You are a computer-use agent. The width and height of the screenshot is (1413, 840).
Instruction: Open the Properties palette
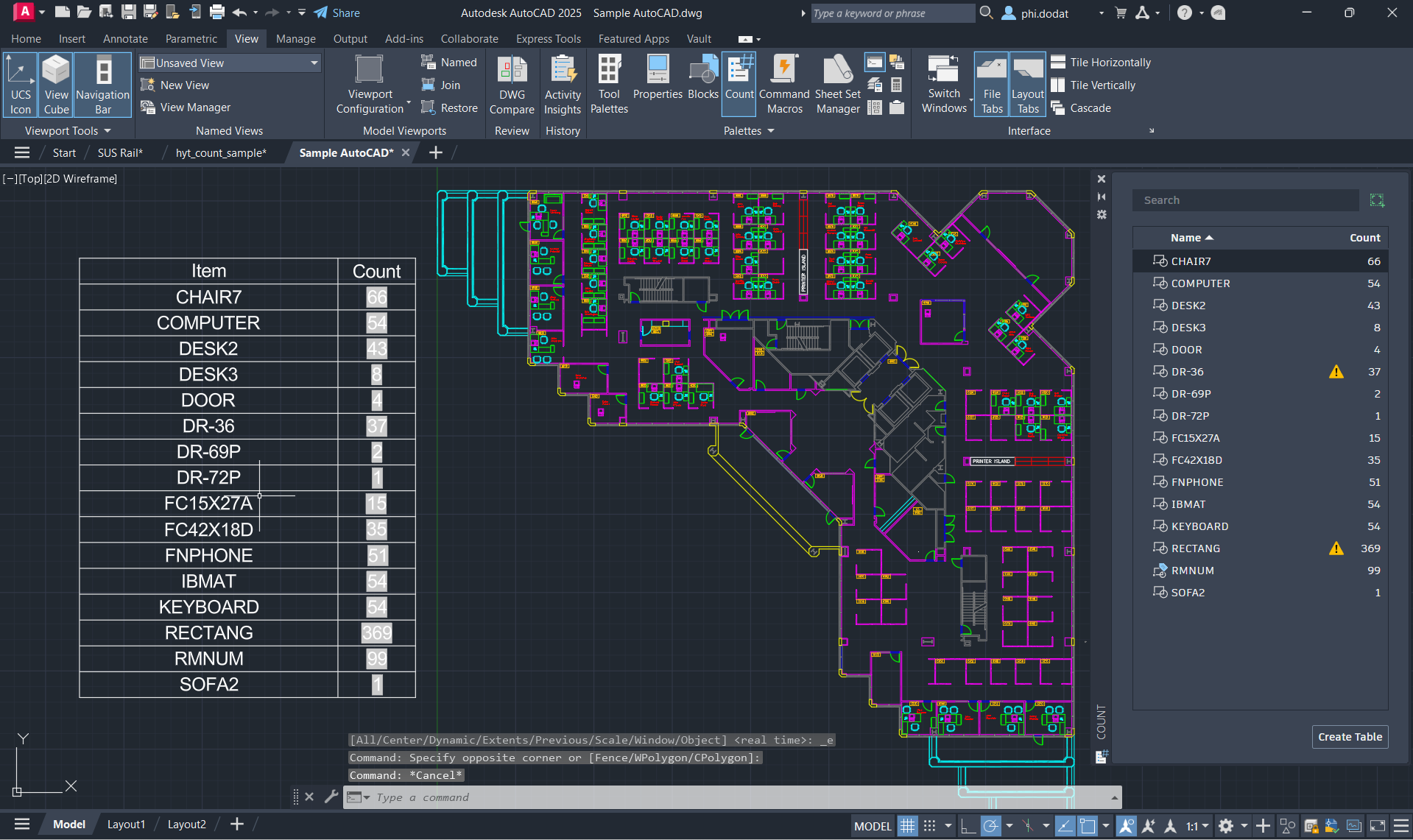[x=658, y=77]
